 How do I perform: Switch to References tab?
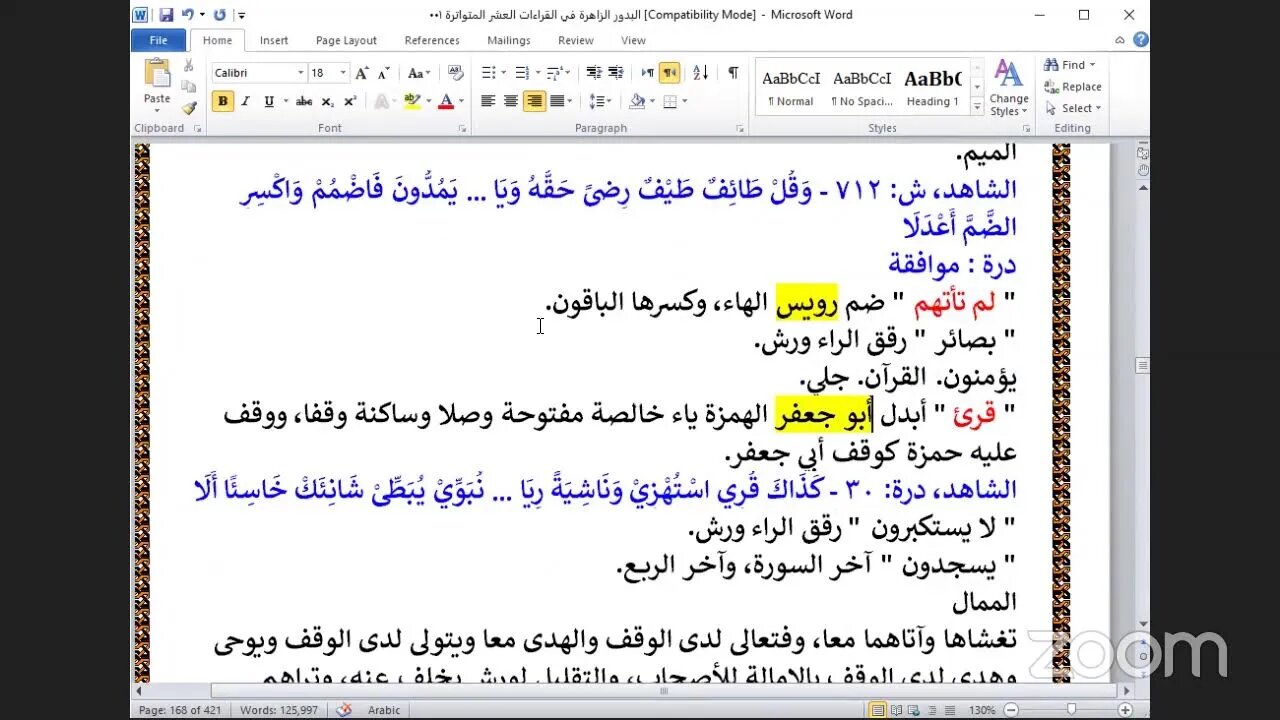[432, 40]
